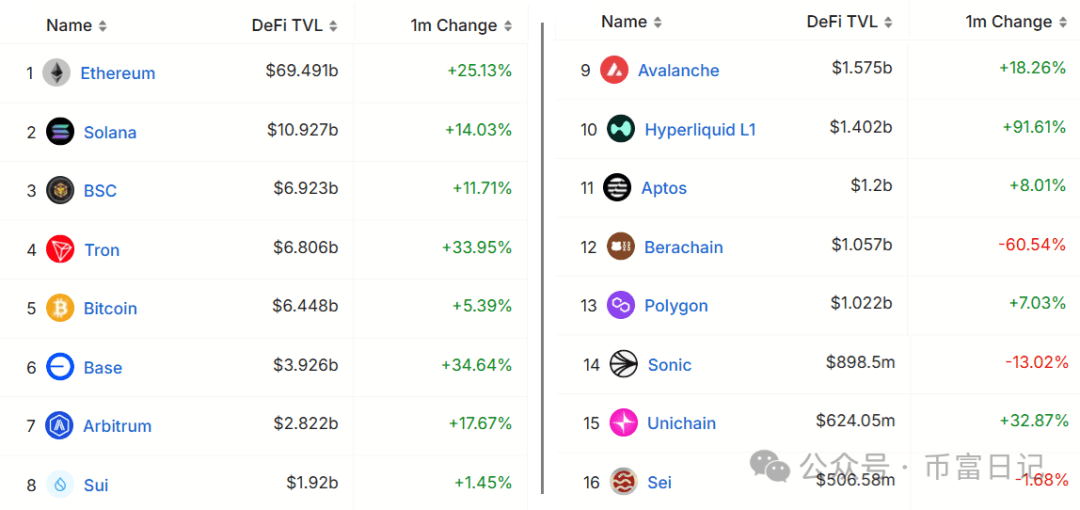Click the Tron red logo icon
Viewport: 1080px width, 510px height.
pos(60,249)
